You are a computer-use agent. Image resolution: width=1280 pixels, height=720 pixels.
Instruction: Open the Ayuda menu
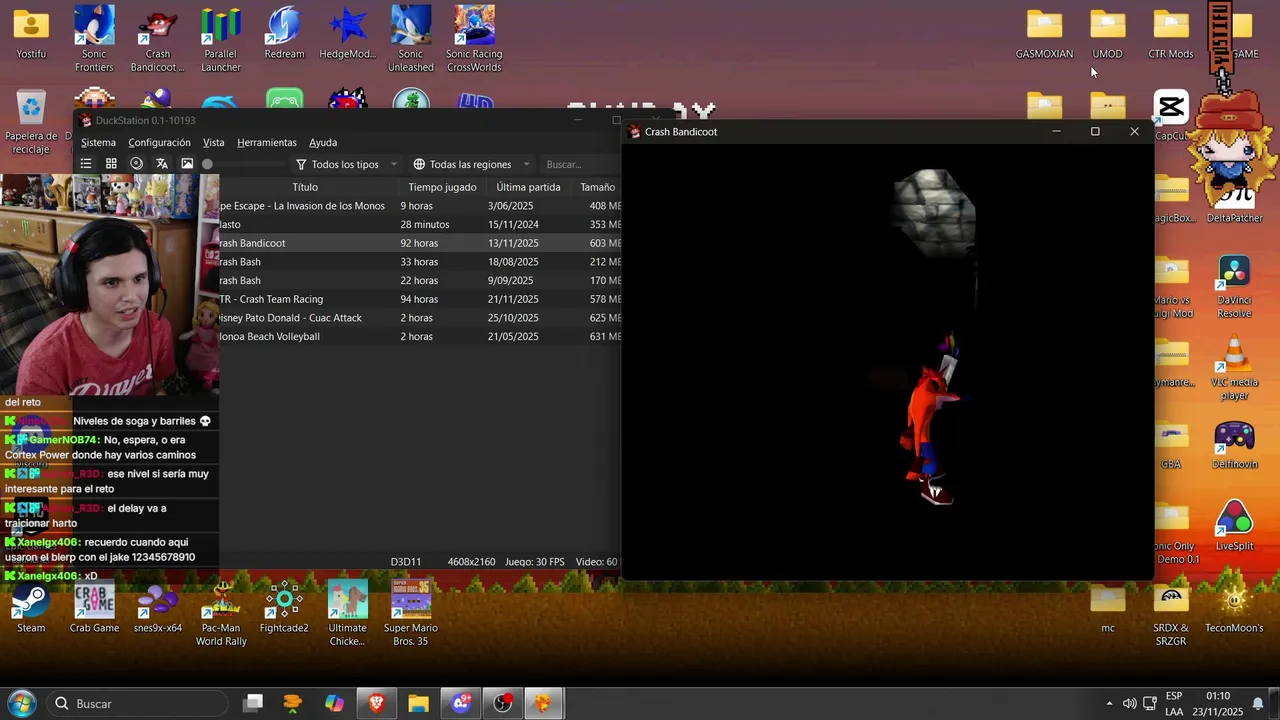click(323, 142)
